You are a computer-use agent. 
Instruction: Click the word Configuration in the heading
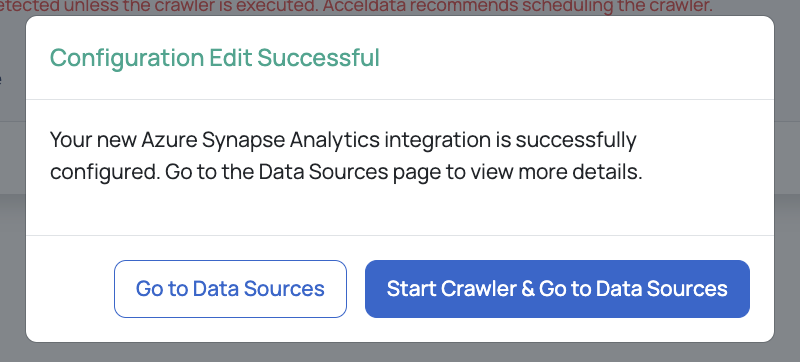coord(126,58)
